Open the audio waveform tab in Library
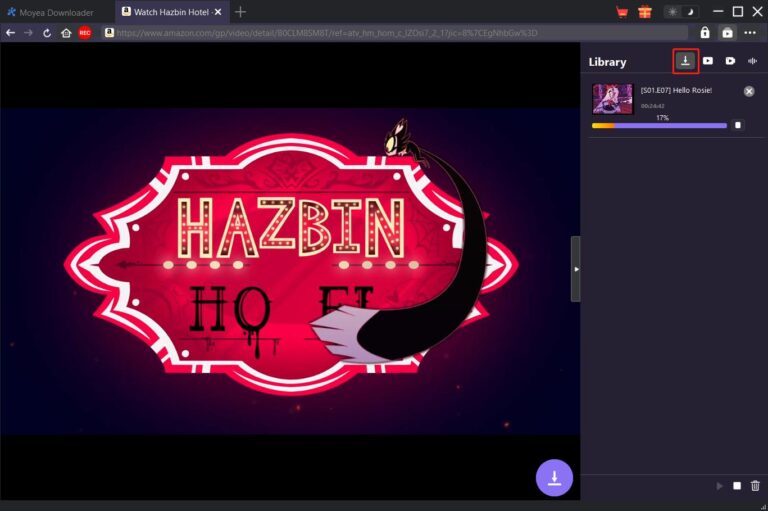 point(752,61)
